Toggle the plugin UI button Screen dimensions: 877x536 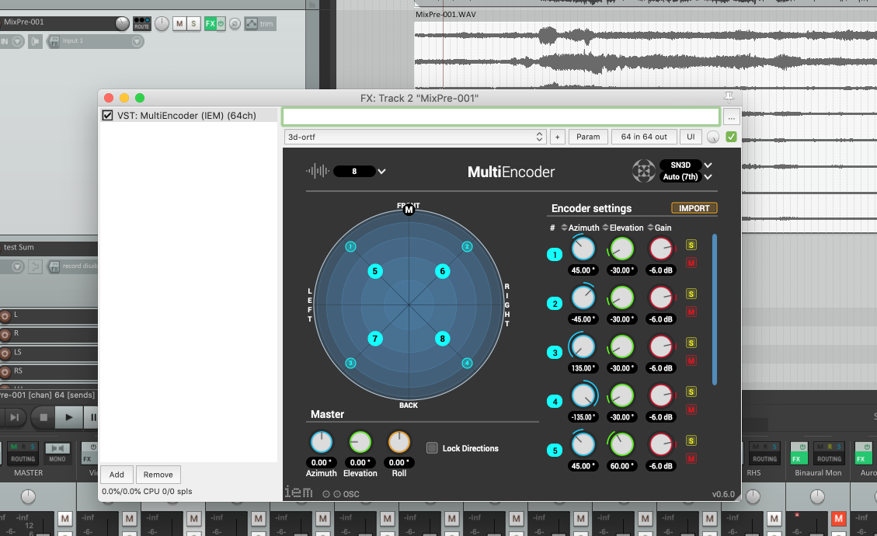[x=691, y=137]
